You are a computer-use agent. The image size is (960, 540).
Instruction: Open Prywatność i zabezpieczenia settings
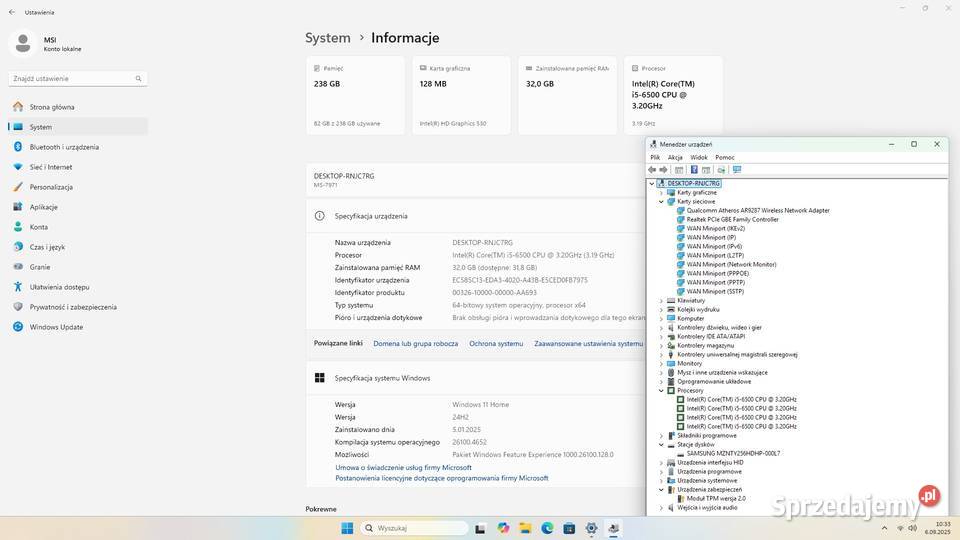78,307
